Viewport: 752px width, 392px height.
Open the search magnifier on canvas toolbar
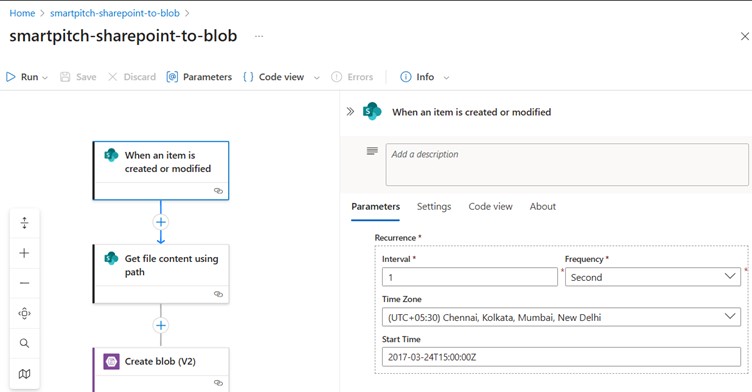[x=24, y=343]
